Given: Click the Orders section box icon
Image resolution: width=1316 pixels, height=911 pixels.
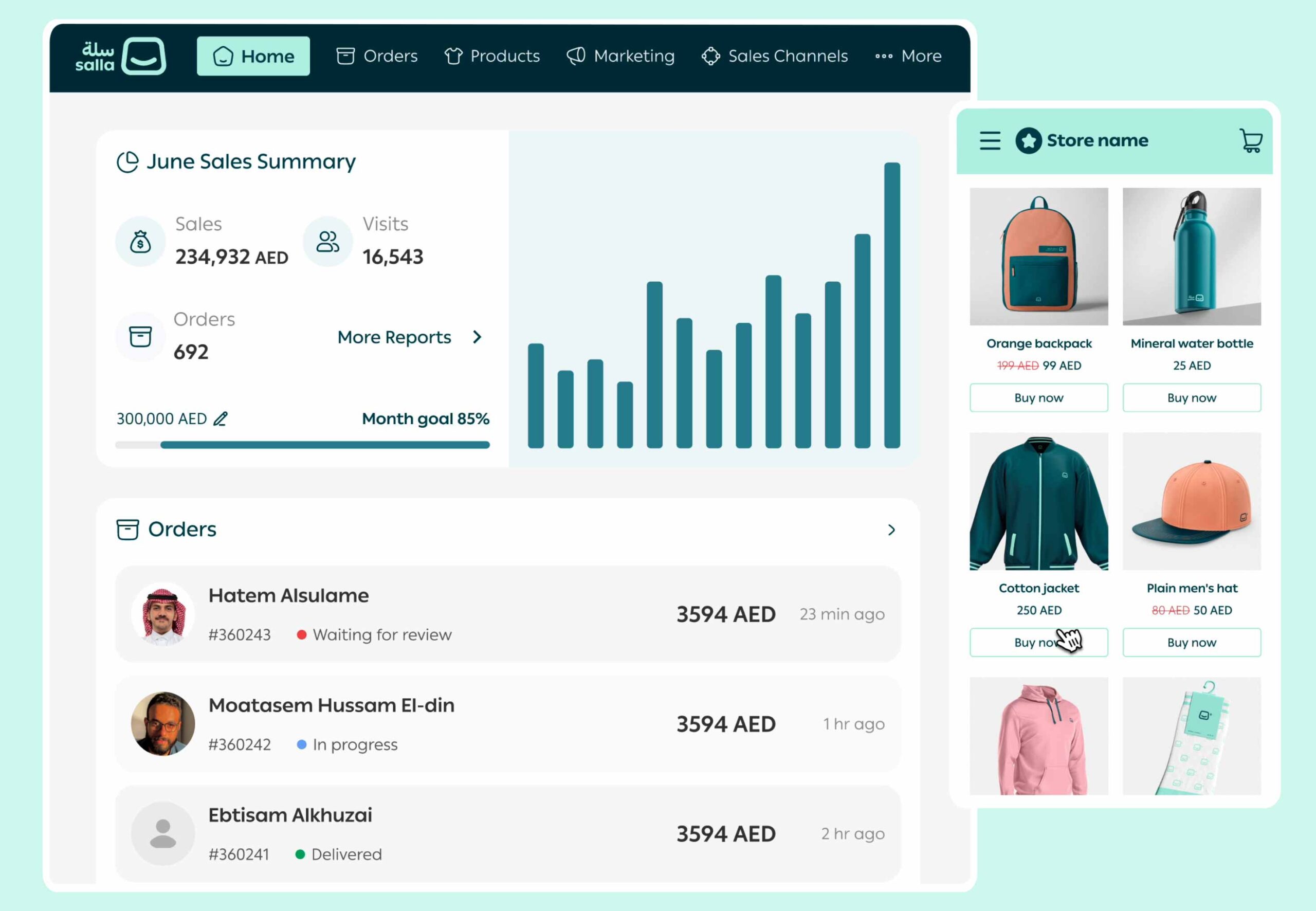Looking at the screenshot, I should [127, 530].
